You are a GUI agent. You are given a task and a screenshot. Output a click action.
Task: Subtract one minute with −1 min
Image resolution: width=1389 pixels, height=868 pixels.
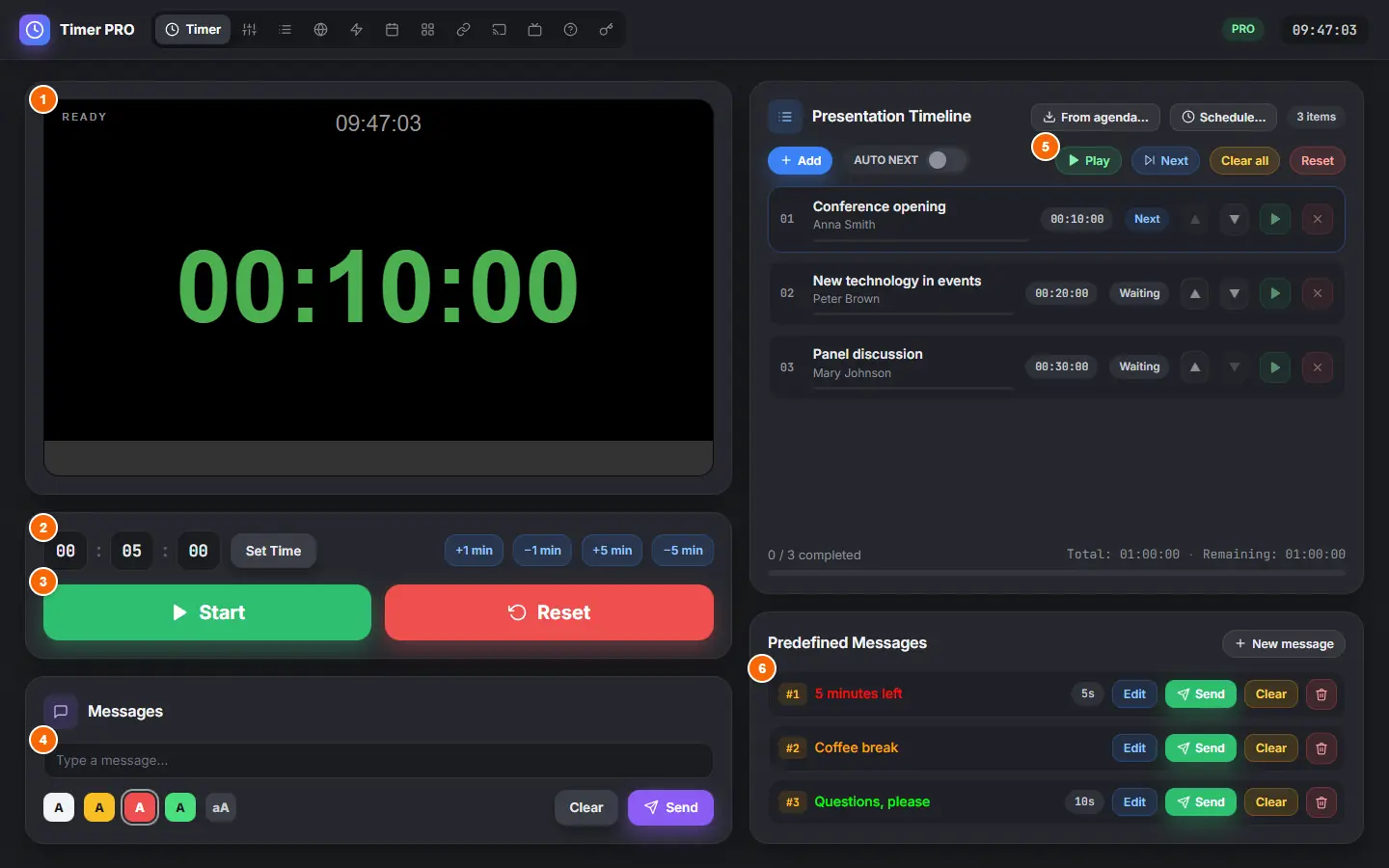(x=543, y=551)
